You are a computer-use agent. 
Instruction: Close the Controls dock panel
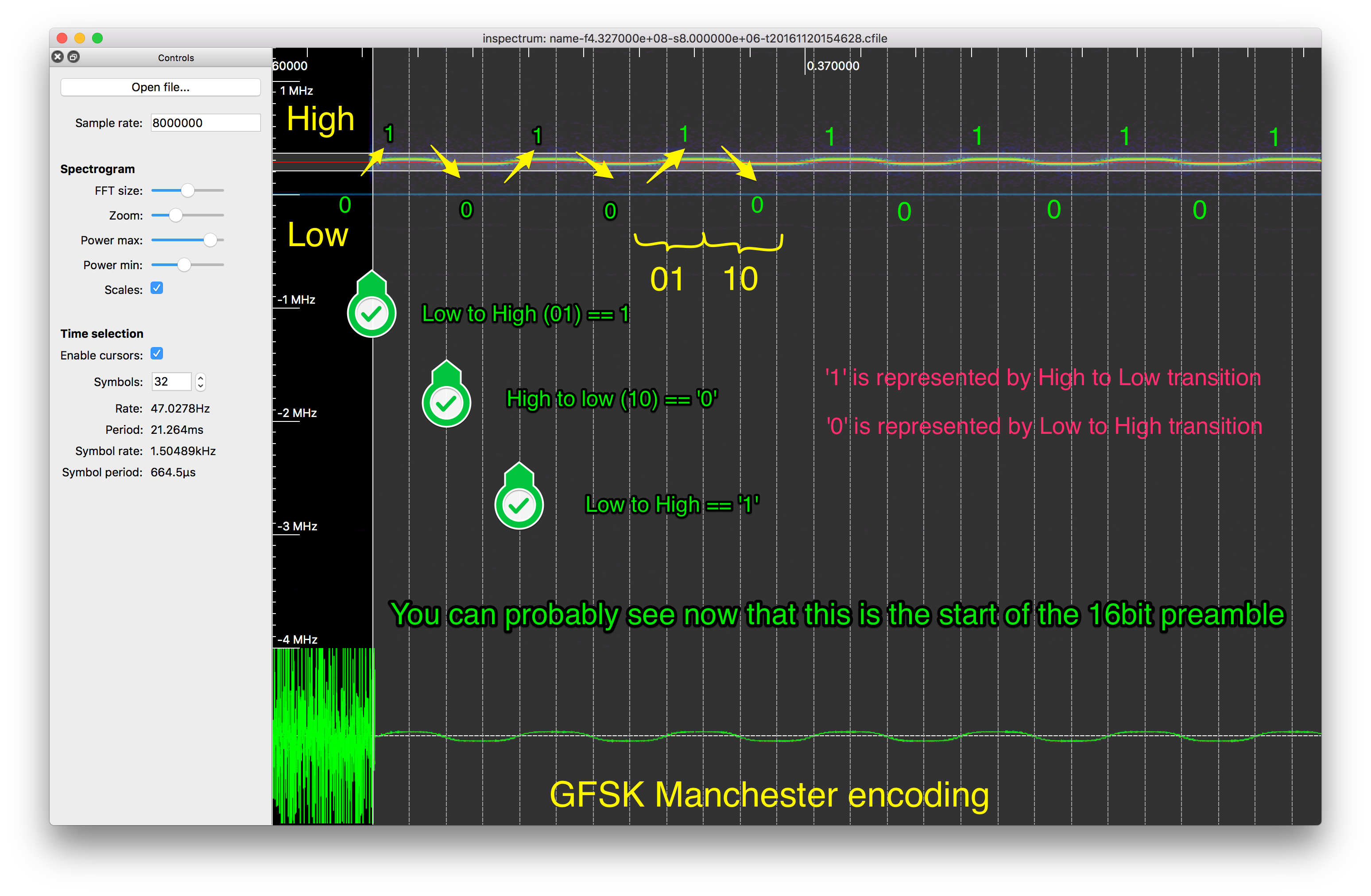point(57,56)
